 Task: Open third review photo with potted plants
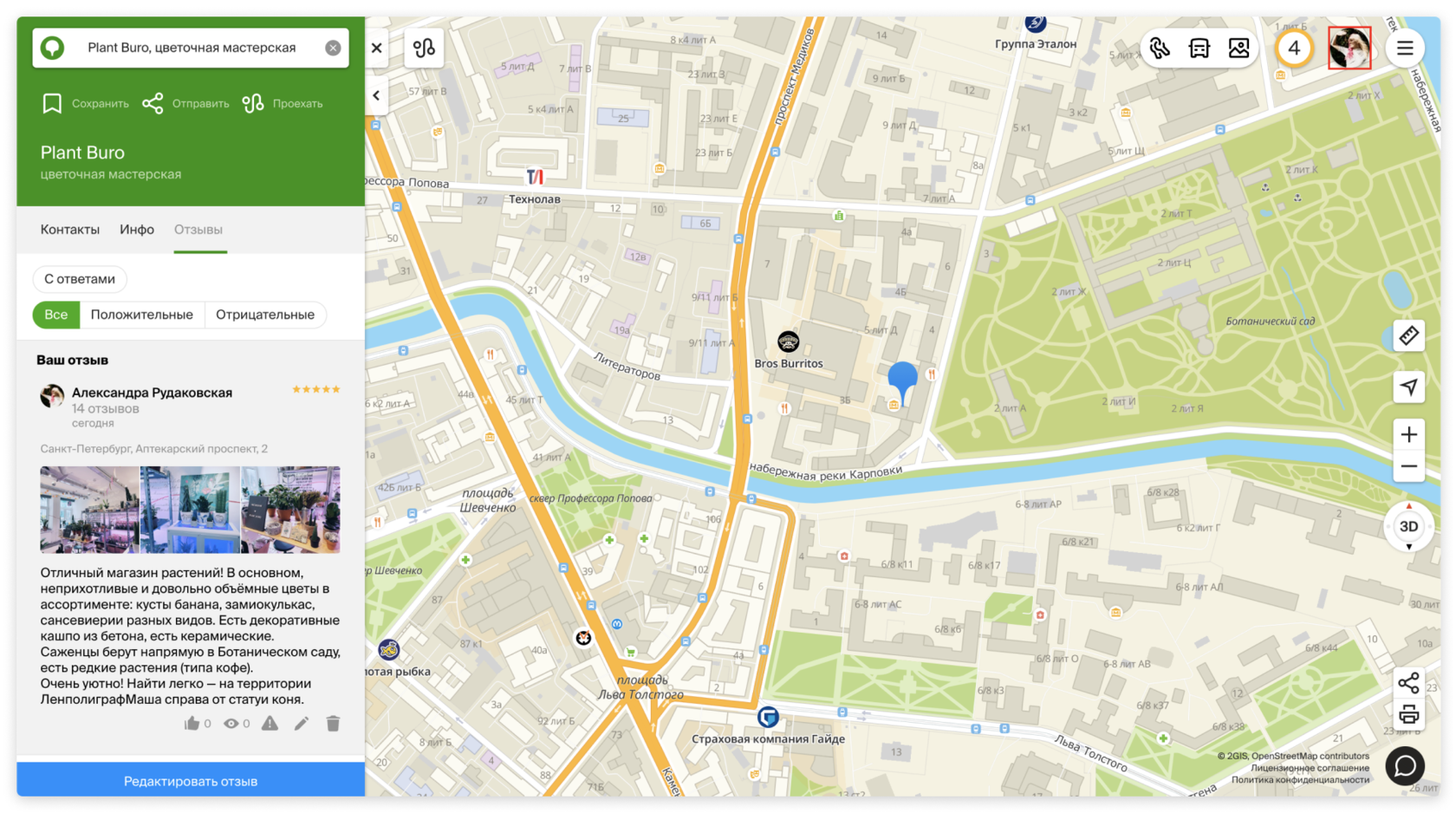tap(290, 510)
